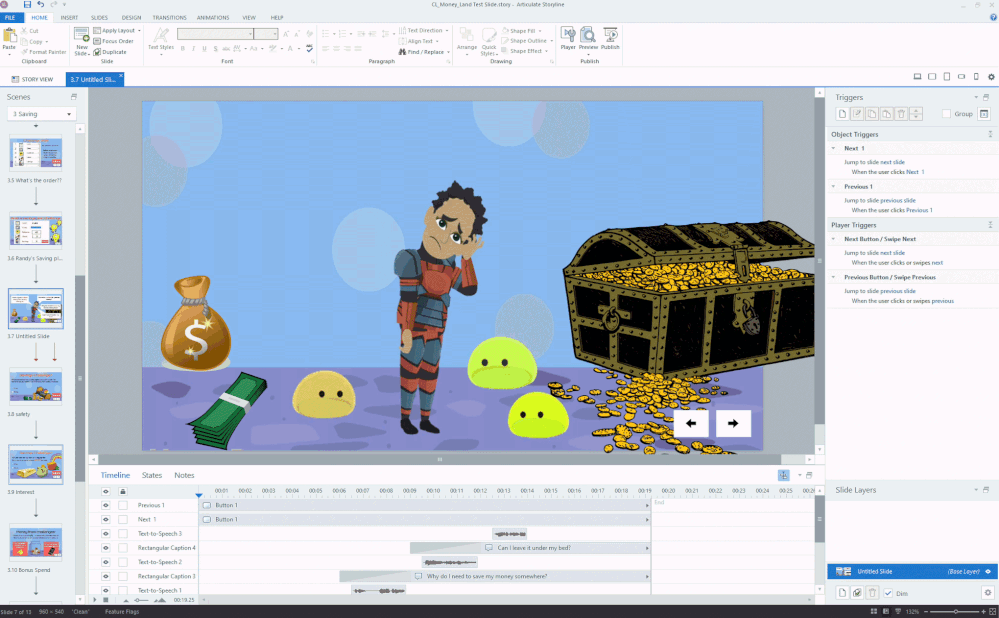Screen dimensions: 999x618
Task: Collapse the Next 1 object trigger group
Action: point(833,148)
